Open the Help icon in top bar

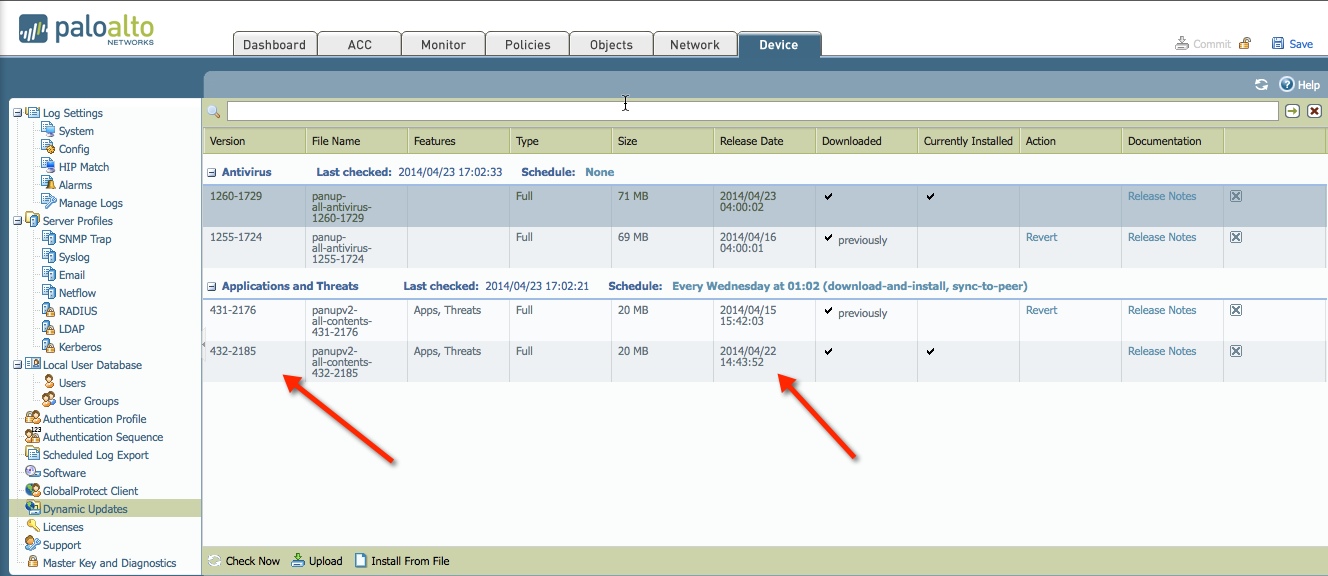[1287, 85]
